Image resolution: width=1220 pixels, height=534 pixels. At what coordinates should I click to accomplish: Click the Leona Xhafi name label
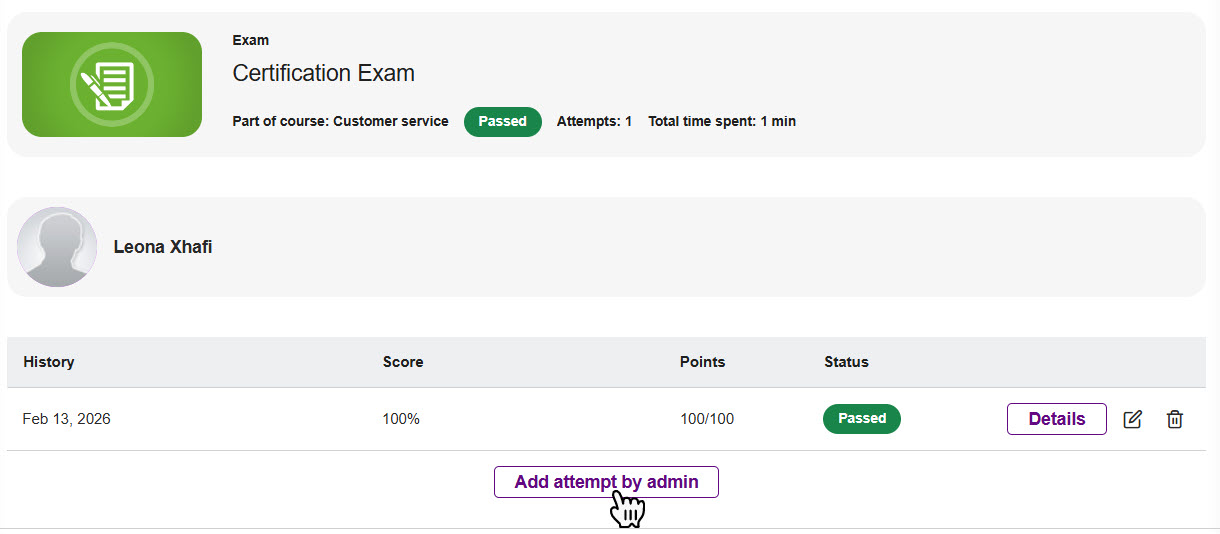coord(163,247)
